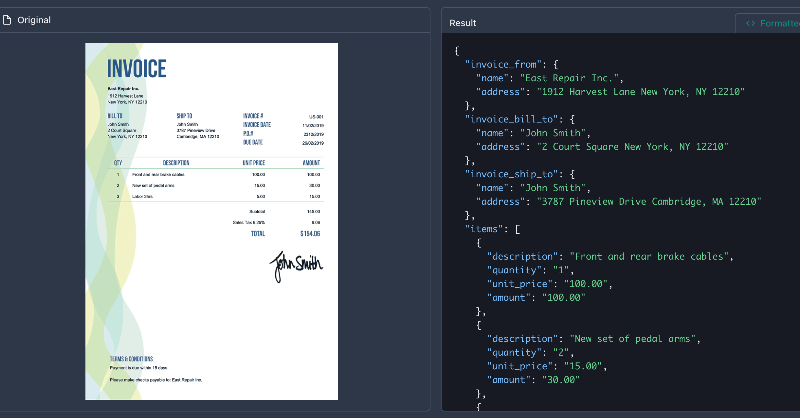Image resolution: width=800 pixels, height=418 pixels.
Task: Click the Result panel heading
Action: click(x=462, y=23)
